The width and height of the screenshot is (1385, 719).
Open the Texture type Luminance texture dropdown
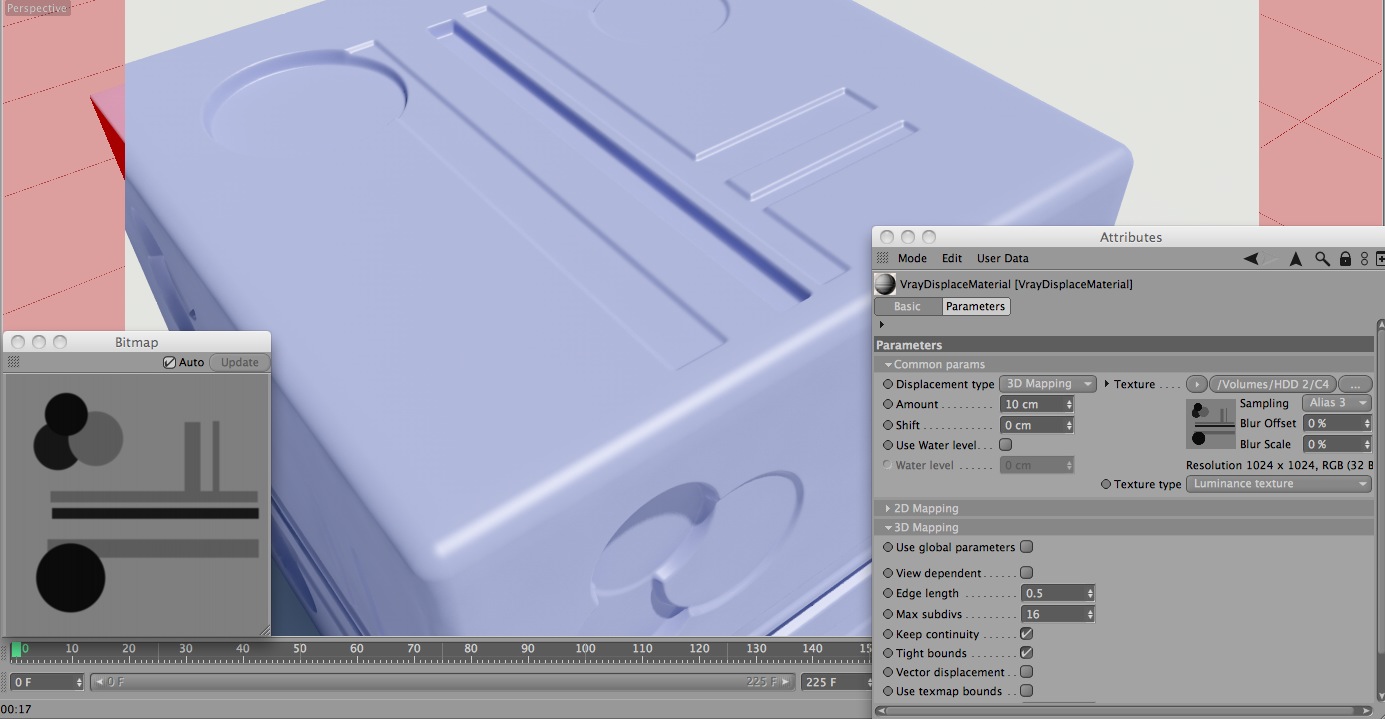(1279, 484)
